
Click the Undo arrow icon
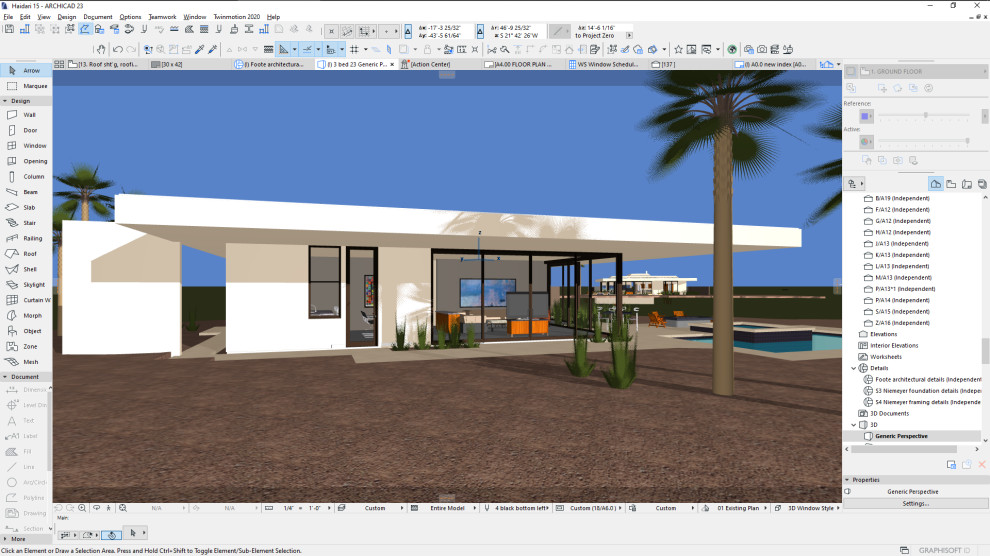coord(117,49)
